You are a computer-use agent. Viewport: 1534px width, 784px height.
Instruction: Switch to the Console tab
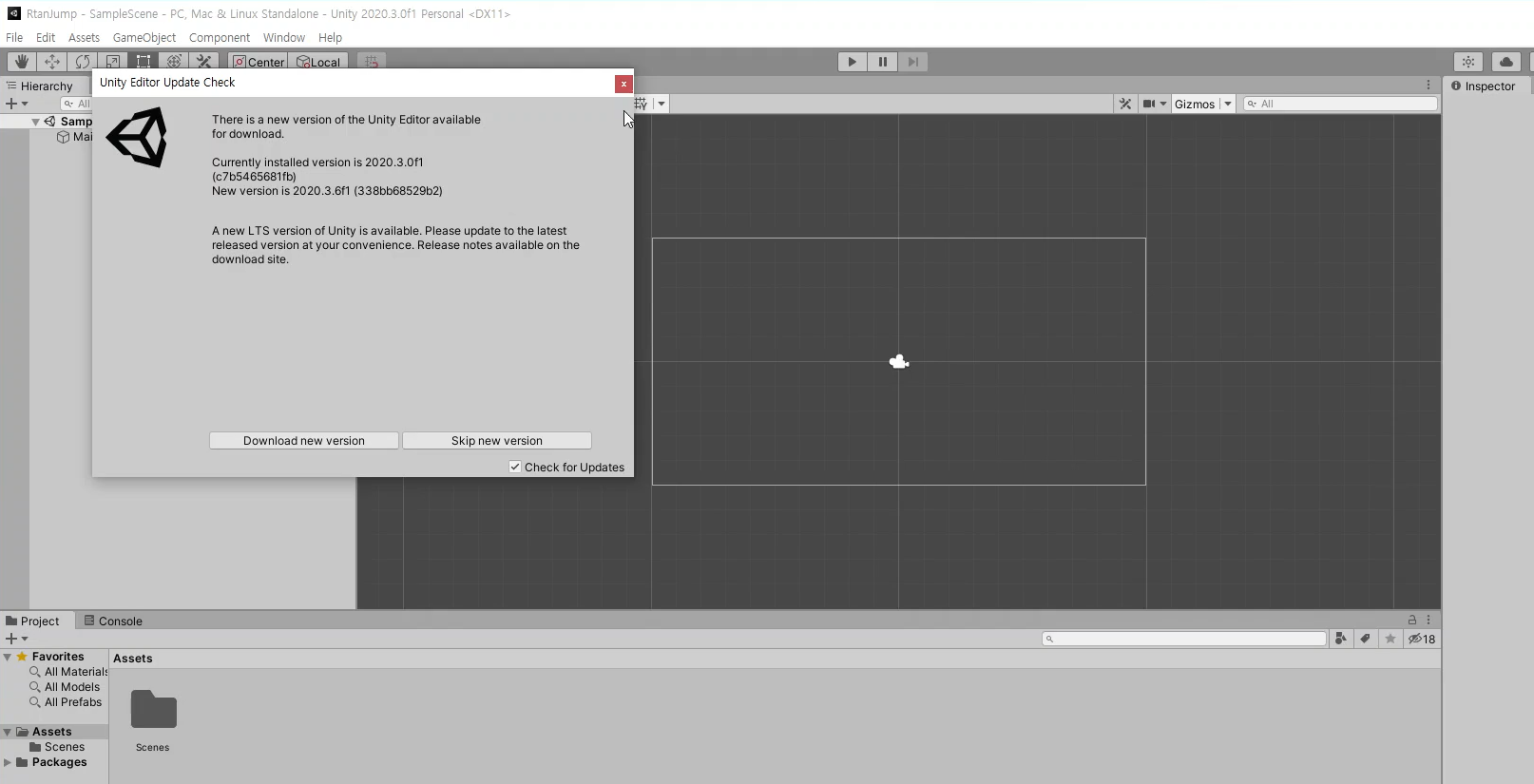coord(113,621)
